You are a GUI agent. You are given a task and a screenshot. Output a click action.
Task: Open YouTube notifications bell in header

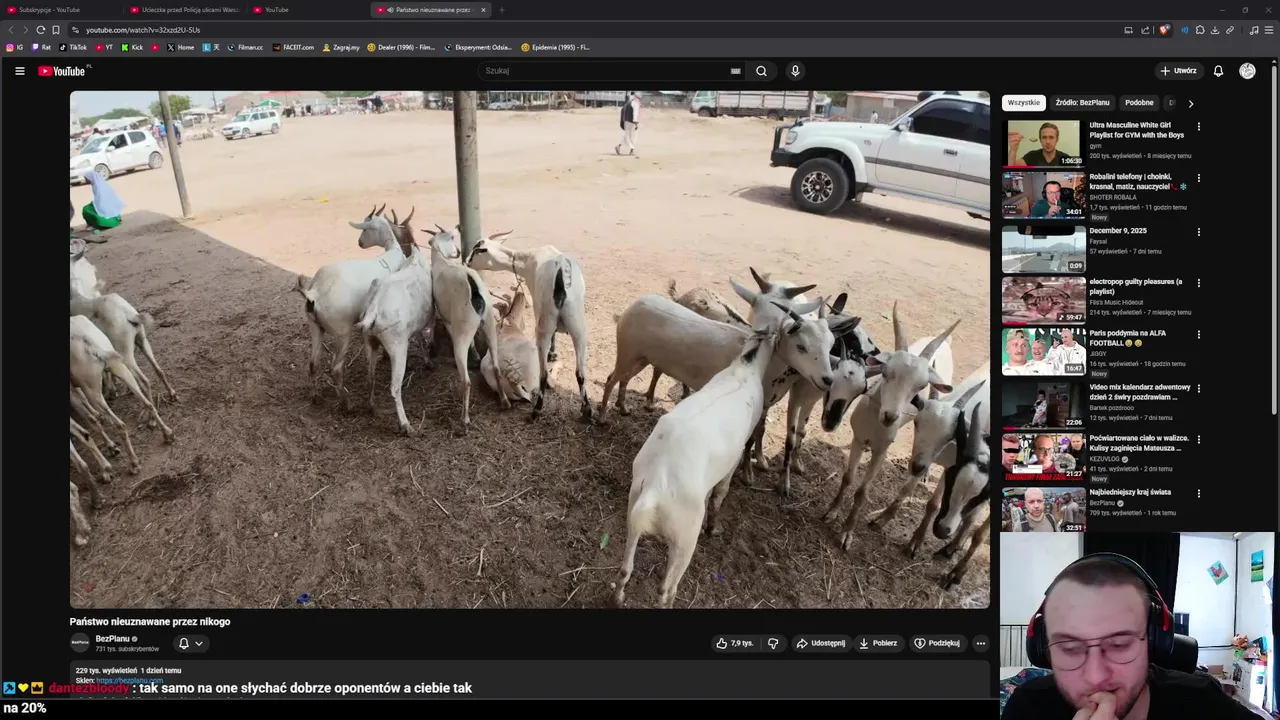point(1218,71)
